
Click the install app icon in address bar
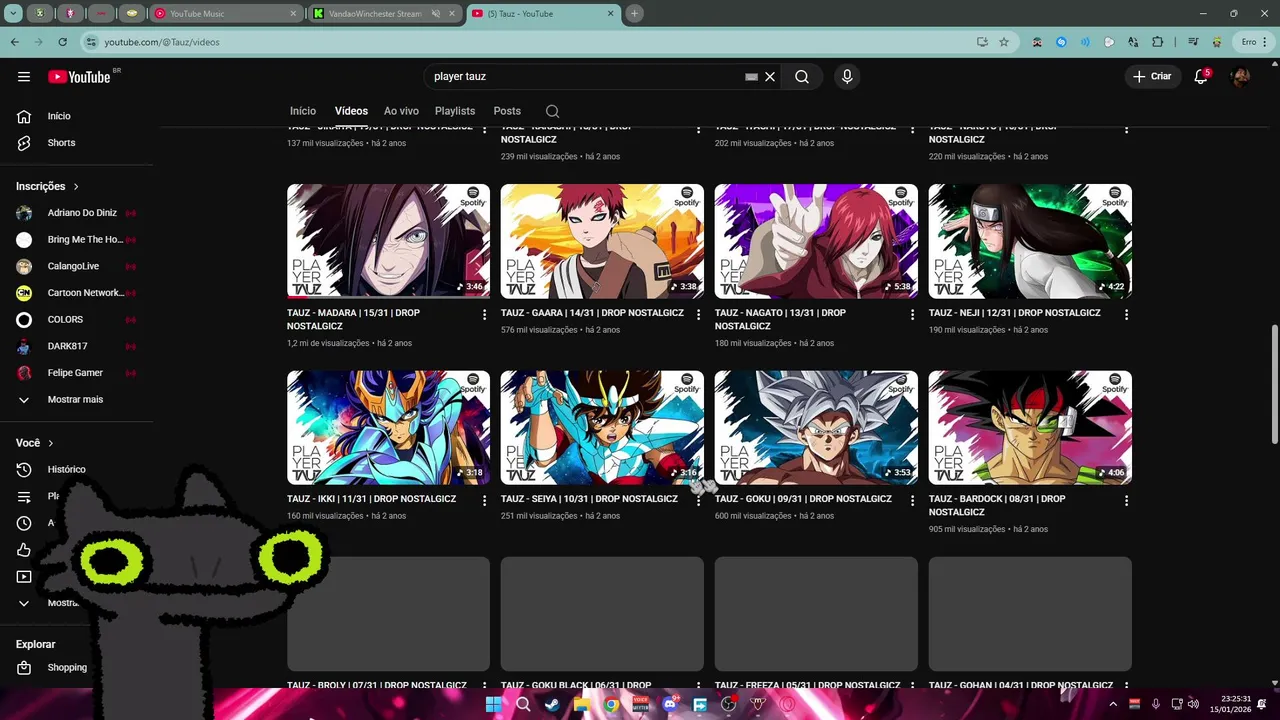982,42
